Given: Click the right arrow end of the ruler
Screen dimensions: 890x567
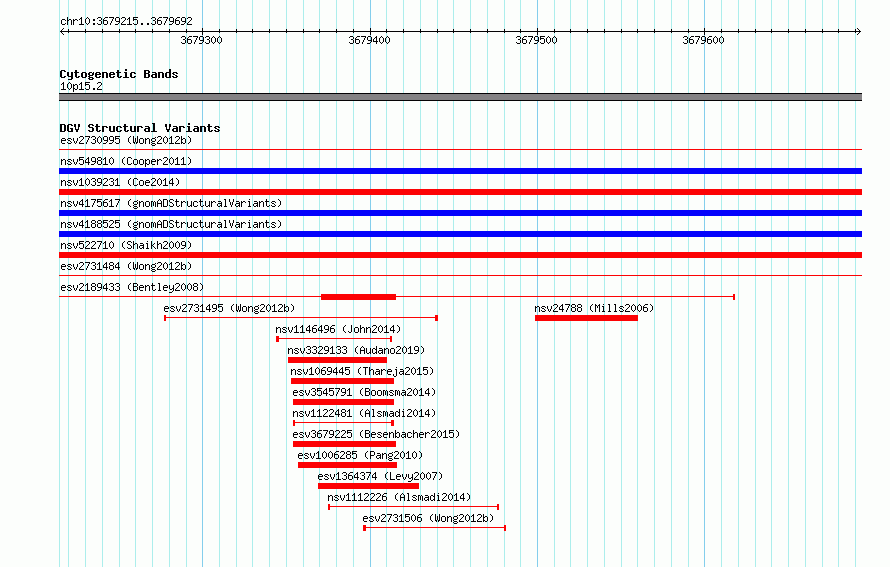Looking at the screenshot, I should [859, 31].
